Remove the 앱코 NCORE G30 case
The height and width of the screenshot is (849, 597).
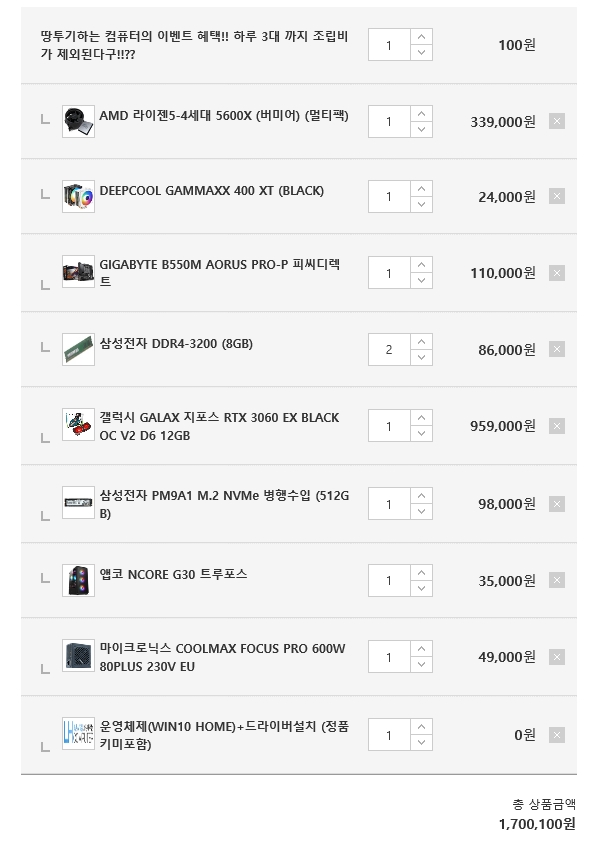click(557, 580)
